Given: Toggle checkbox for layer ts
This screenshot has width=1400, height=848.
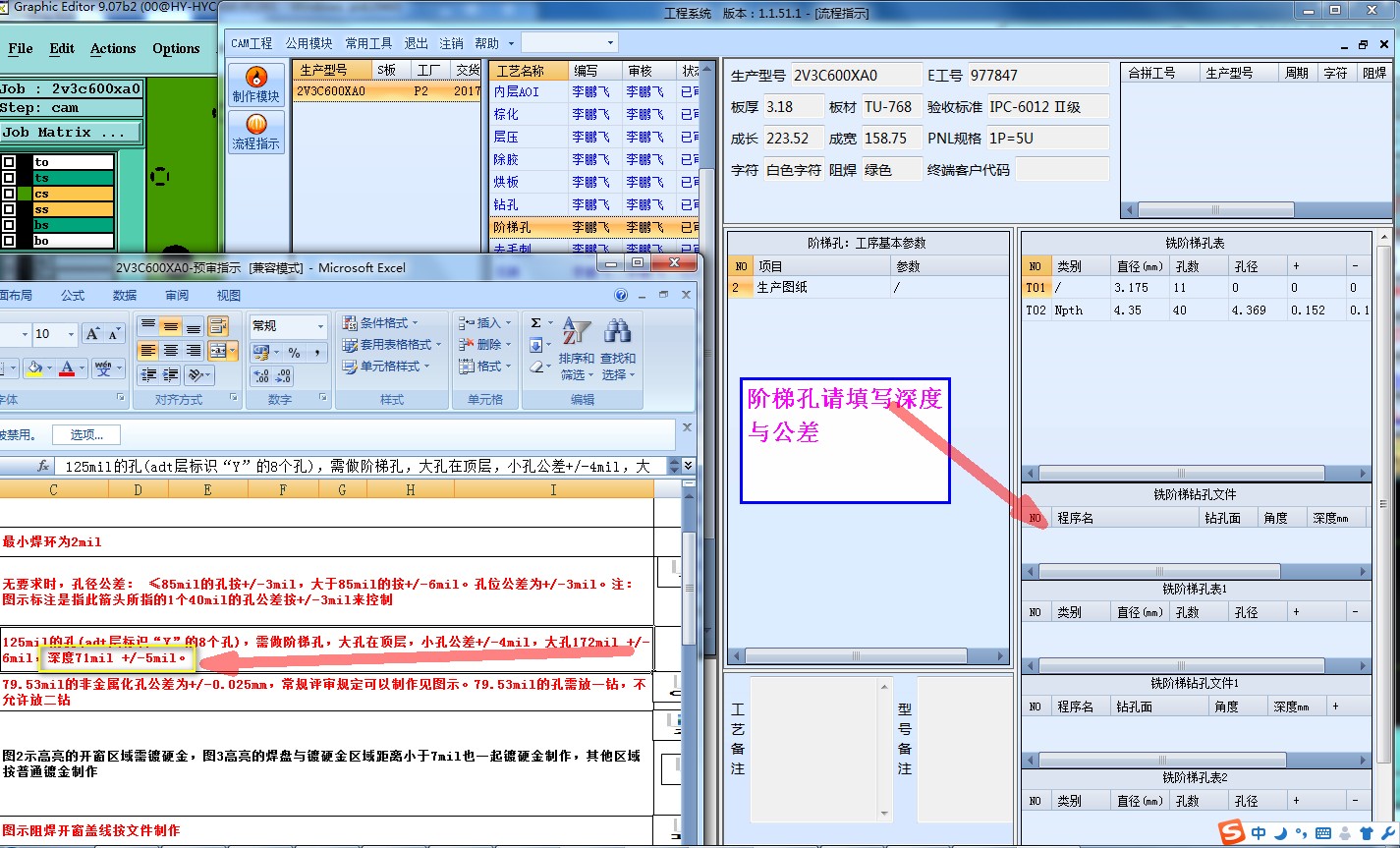Looking at the screenshot, I should (x=9, y=178).
